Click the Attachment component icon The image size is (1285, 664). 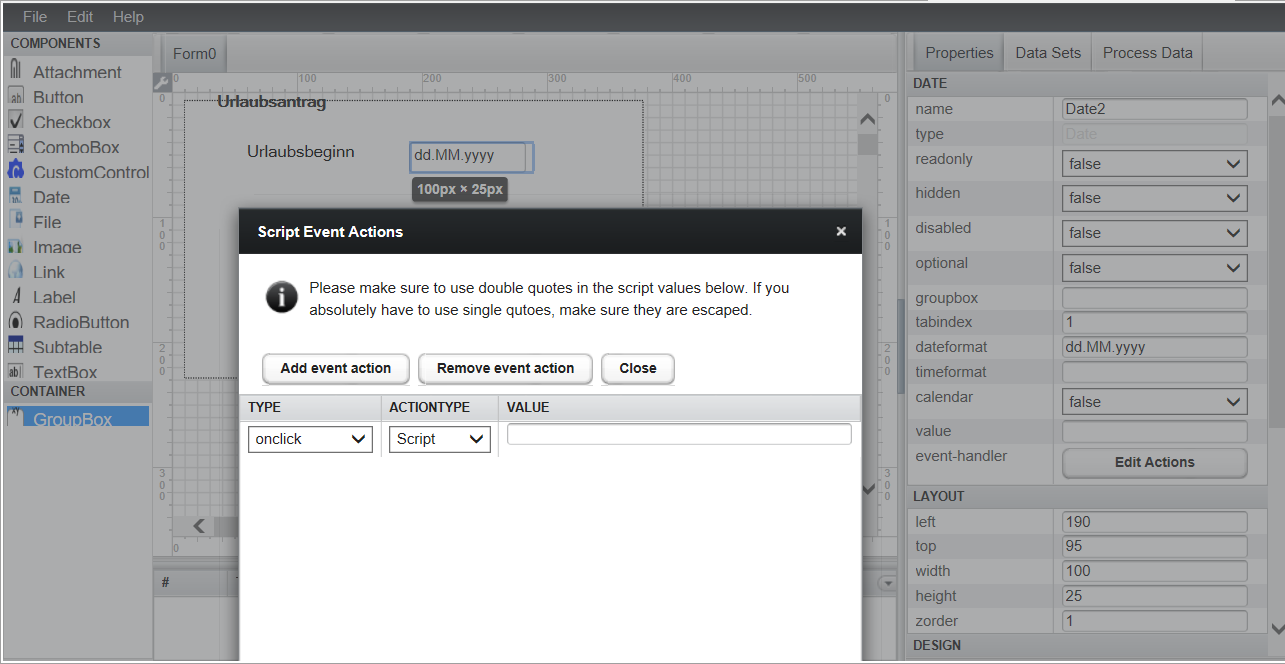pos(16,71)
